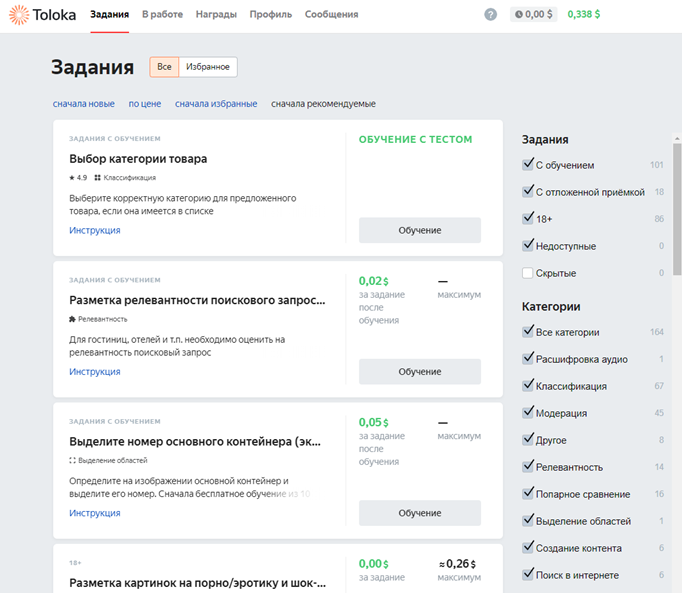This screenshot has width=682, height=593.
Task: Open the Выбор категории товара task title
Action: click(x=138, y=159)
